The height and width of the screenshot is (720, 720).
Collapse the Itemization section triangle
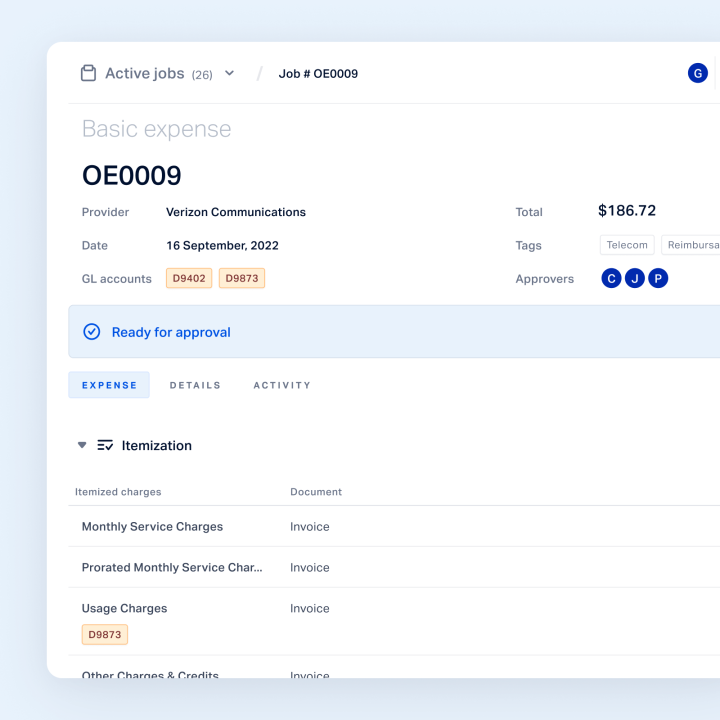82,445
